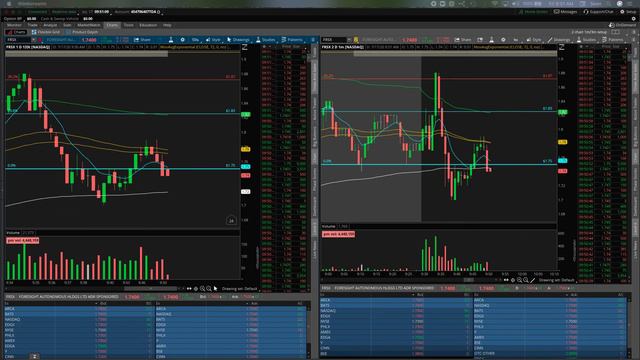Image resolution: width=640 pixels, height=360 pixels.
Task: Open the Setup menu
Action: (628, 12)
